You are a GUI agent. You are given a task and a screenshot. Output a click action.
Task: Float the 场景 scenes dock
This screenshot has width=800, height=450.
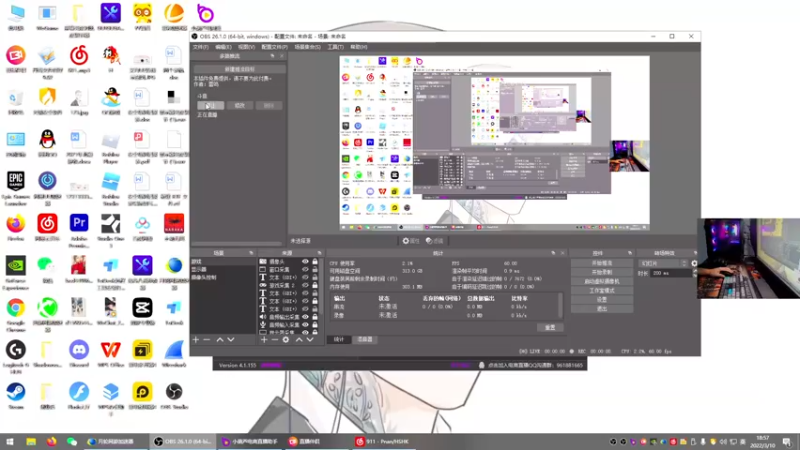click(x=251, y=253)
